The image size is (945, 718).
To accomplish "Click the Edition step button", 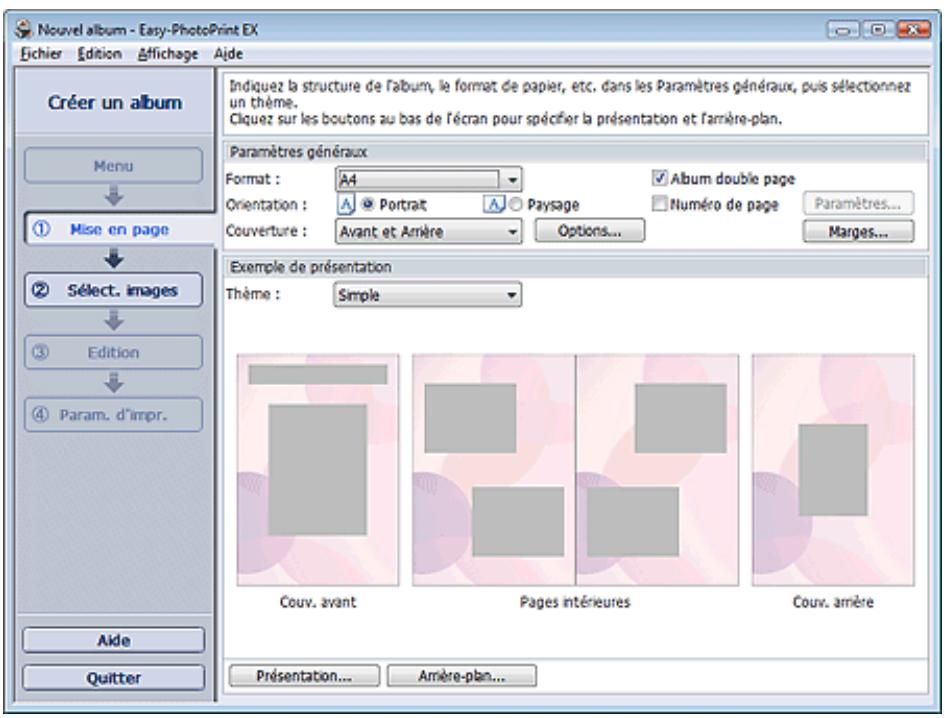I will click(x=113, y=352).
